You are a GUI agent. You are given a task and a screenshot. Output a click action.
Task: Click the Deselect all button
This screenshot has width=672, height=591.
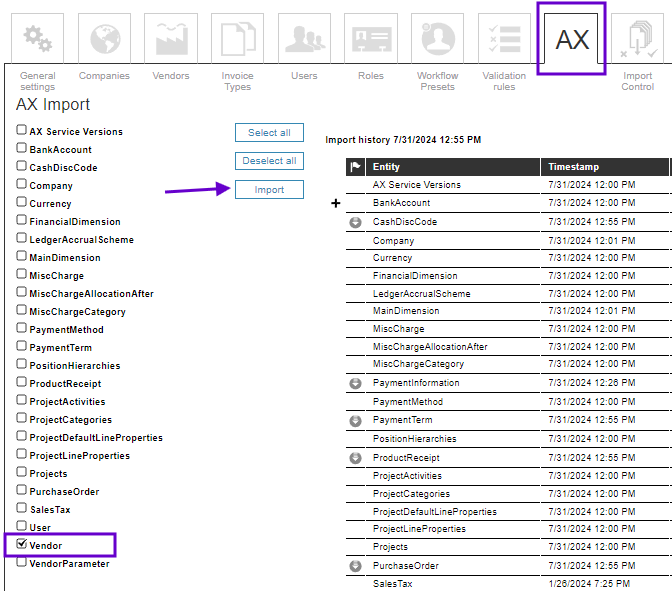click(269, 161)
